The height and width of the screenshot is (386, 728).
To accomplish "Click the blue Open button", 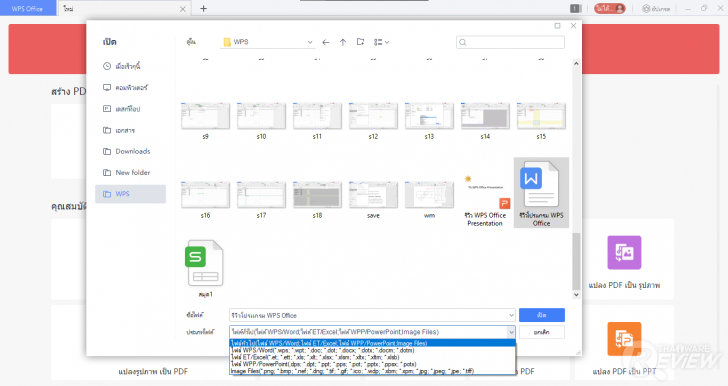I will pyautogui.click(x=542, y=315).
